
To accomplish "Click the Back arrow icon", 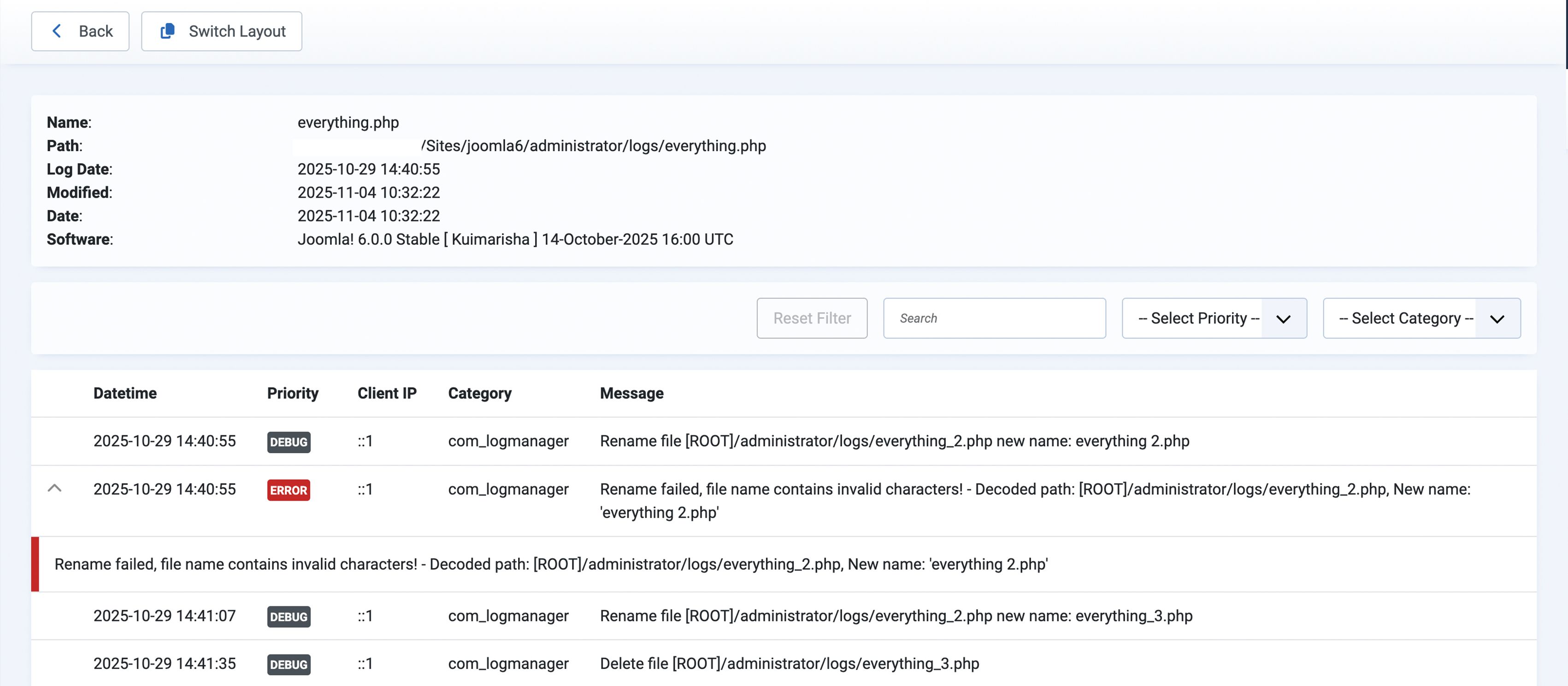I will tap(57, 31).
